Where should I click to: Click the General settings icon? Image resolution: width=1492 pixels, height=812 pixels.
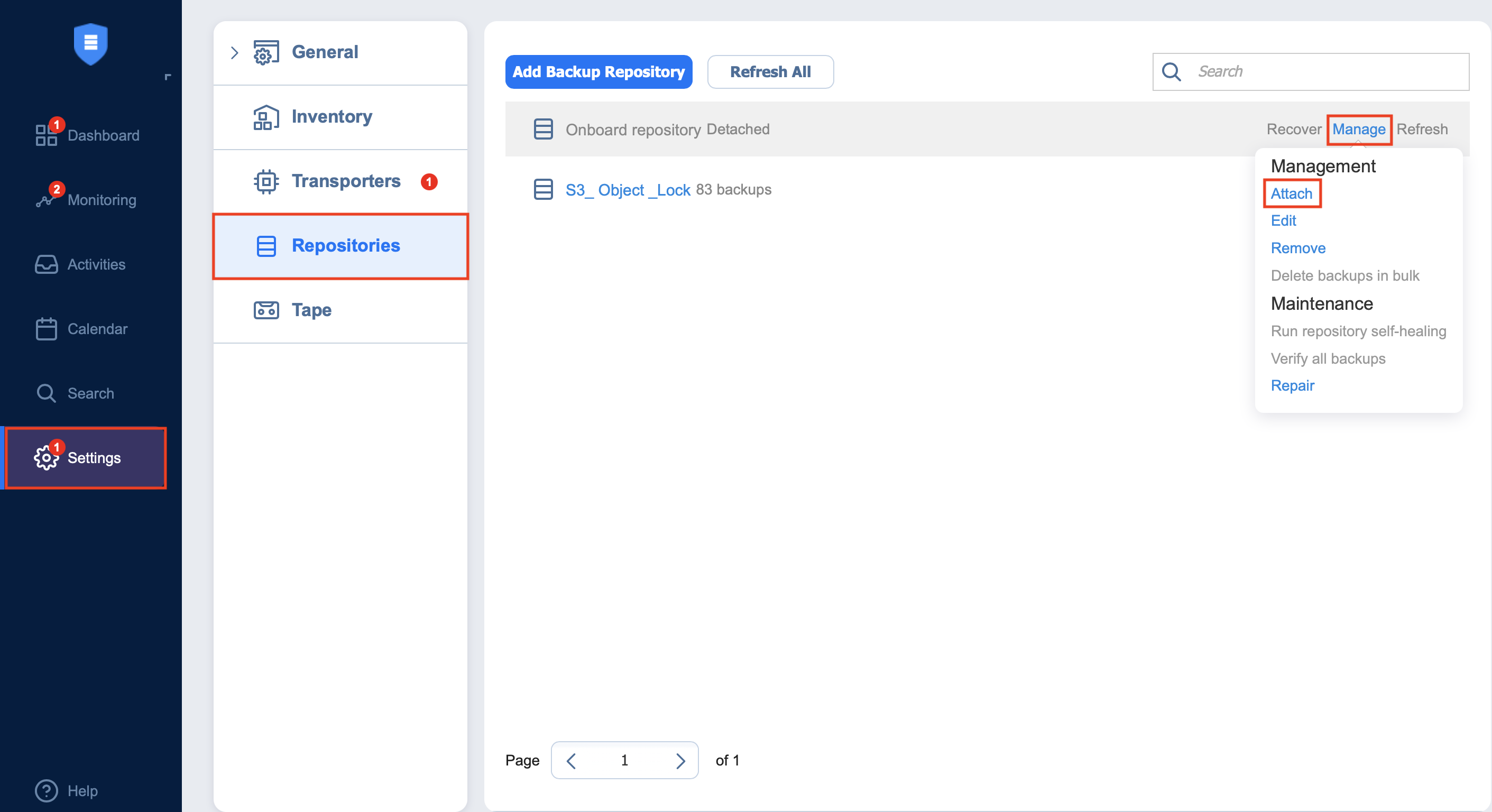[x=266, y=52]
